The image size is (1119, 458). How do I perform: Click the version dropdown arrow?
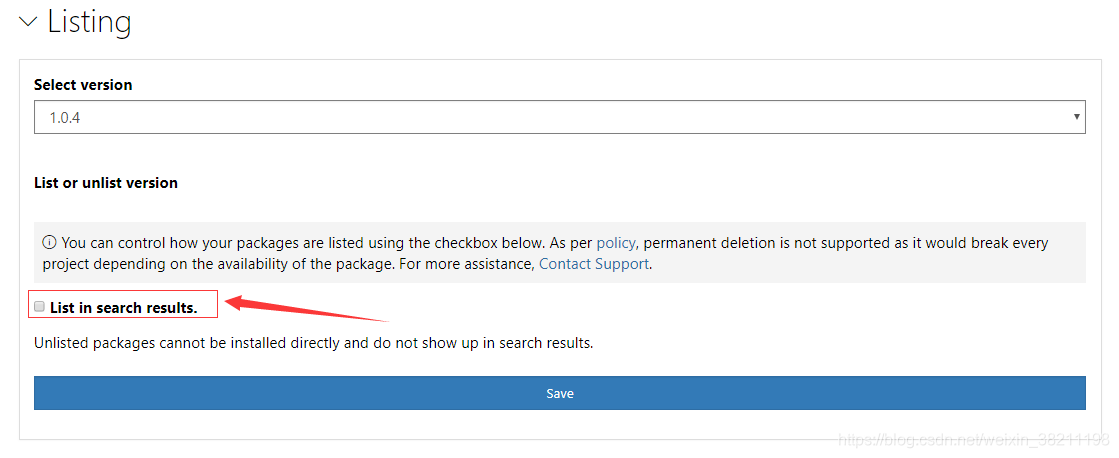tap(1076, 117)
